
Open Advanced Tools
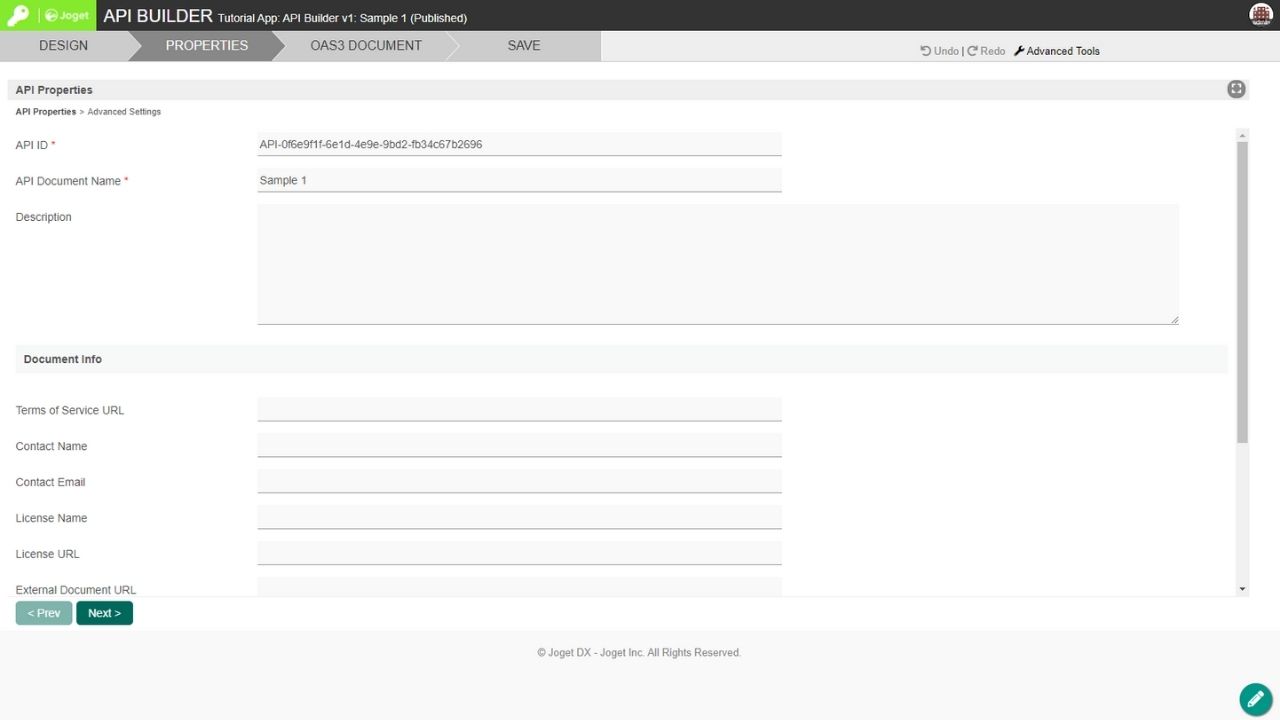pos(1057,51)
